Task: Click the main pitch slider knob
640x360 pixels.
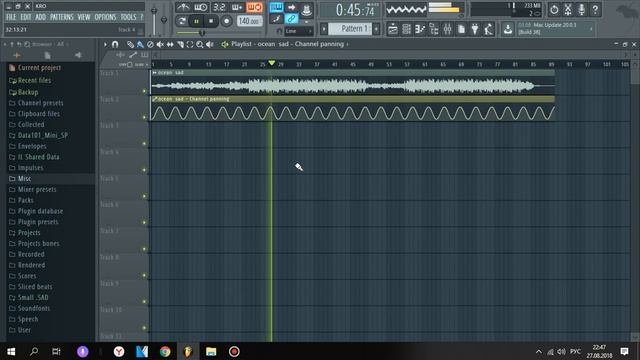Action: [x=164, y=19]
